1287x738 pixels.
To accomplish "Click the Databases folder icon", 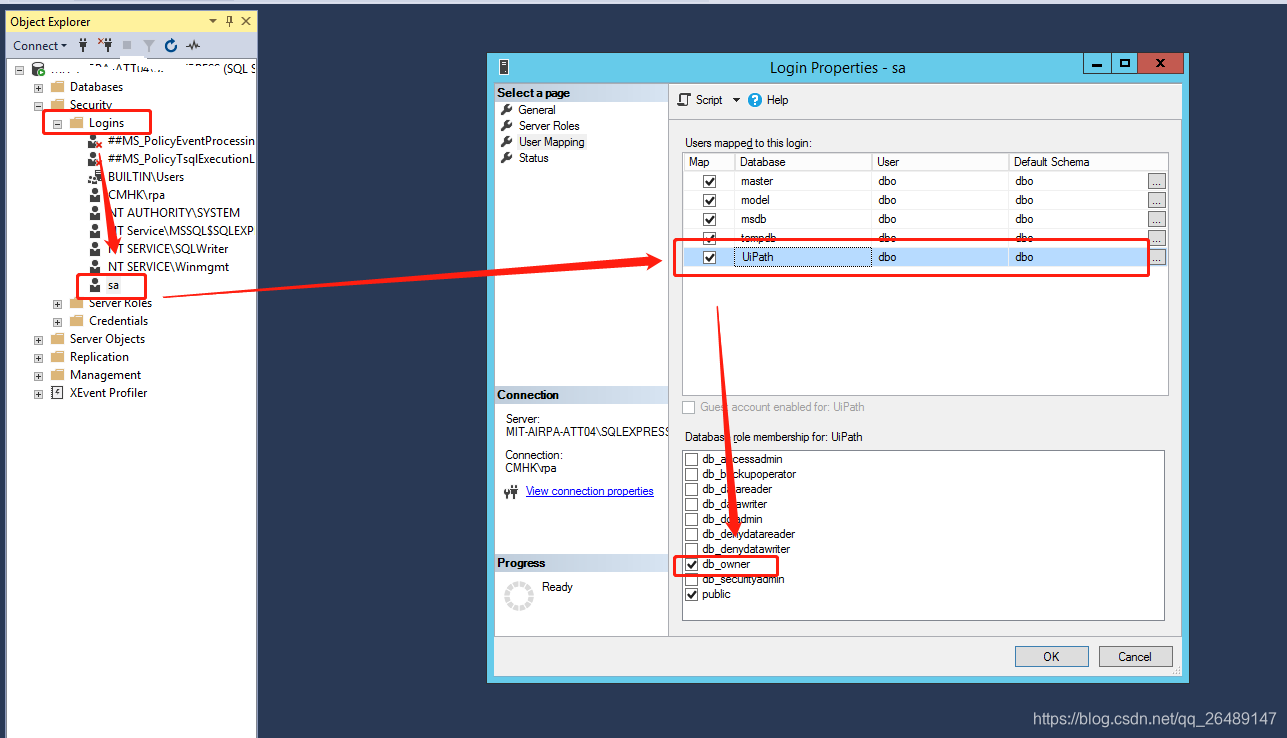I will 57,87.
